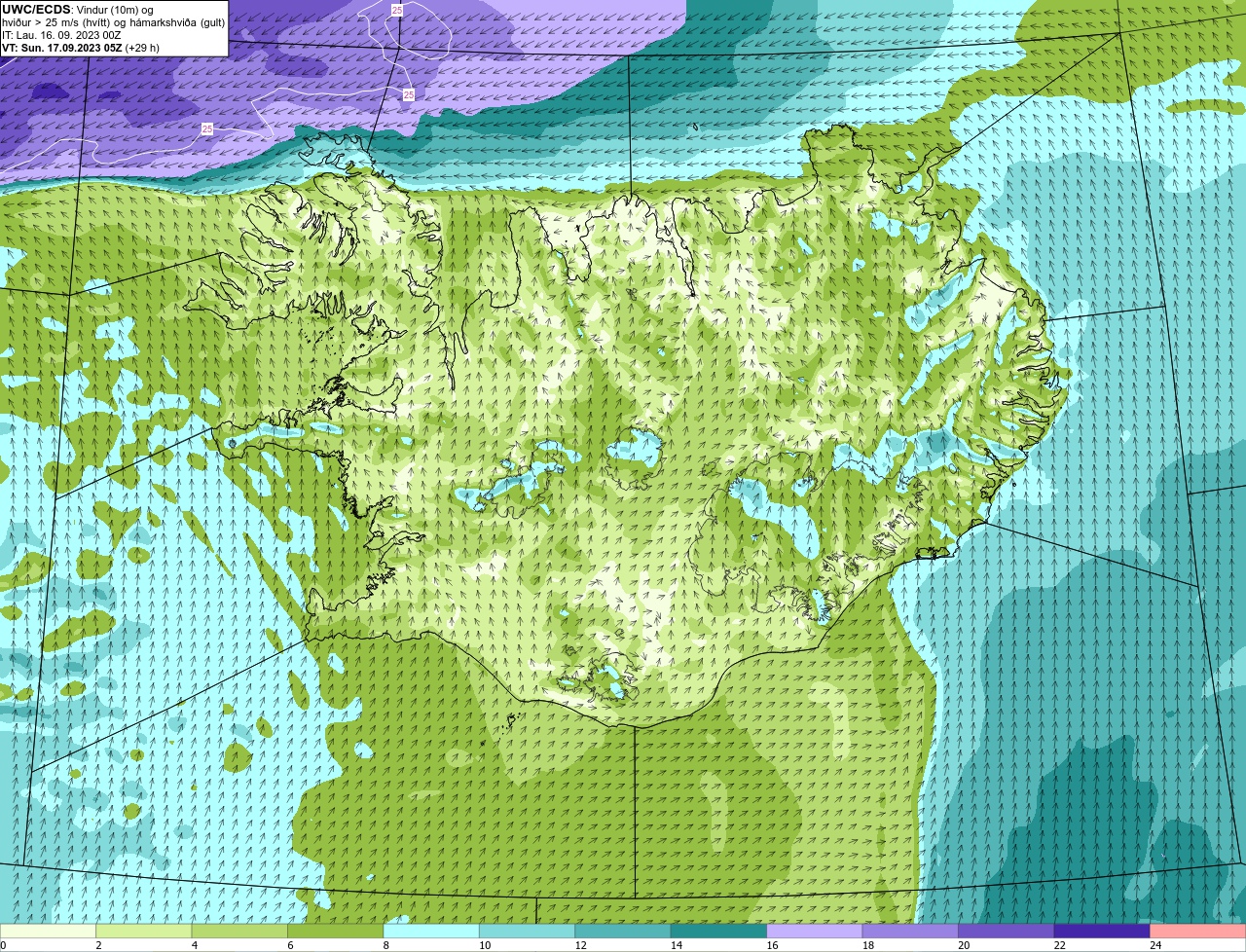1246x952 pixels.
Task: Select the light lavender 16–18 m/s legend swatch
Action: 815,932
